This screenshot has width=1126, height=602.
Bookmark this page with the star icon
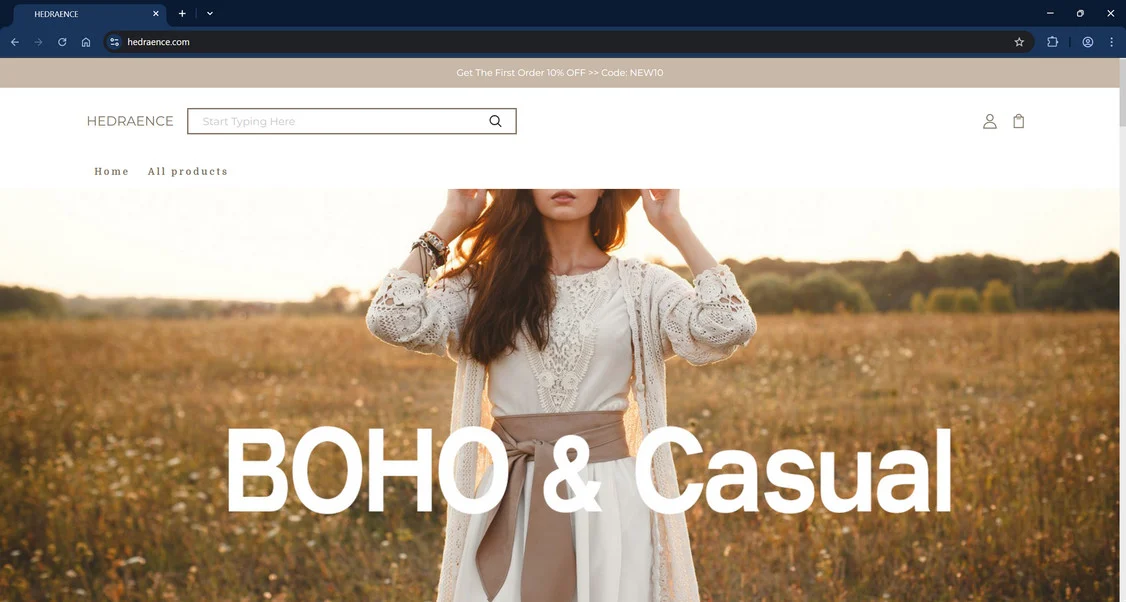coord(1019,42)
